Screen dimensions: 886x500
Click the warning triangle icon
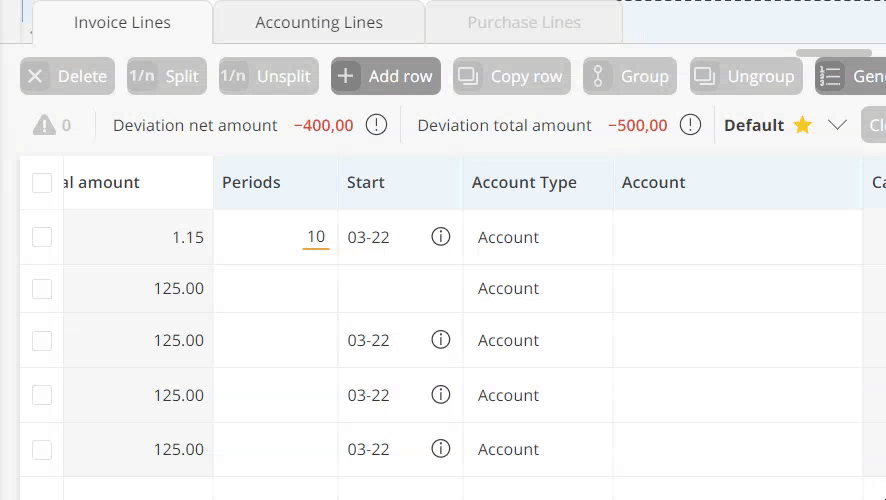pyautogui.click(x=44, y=125)
